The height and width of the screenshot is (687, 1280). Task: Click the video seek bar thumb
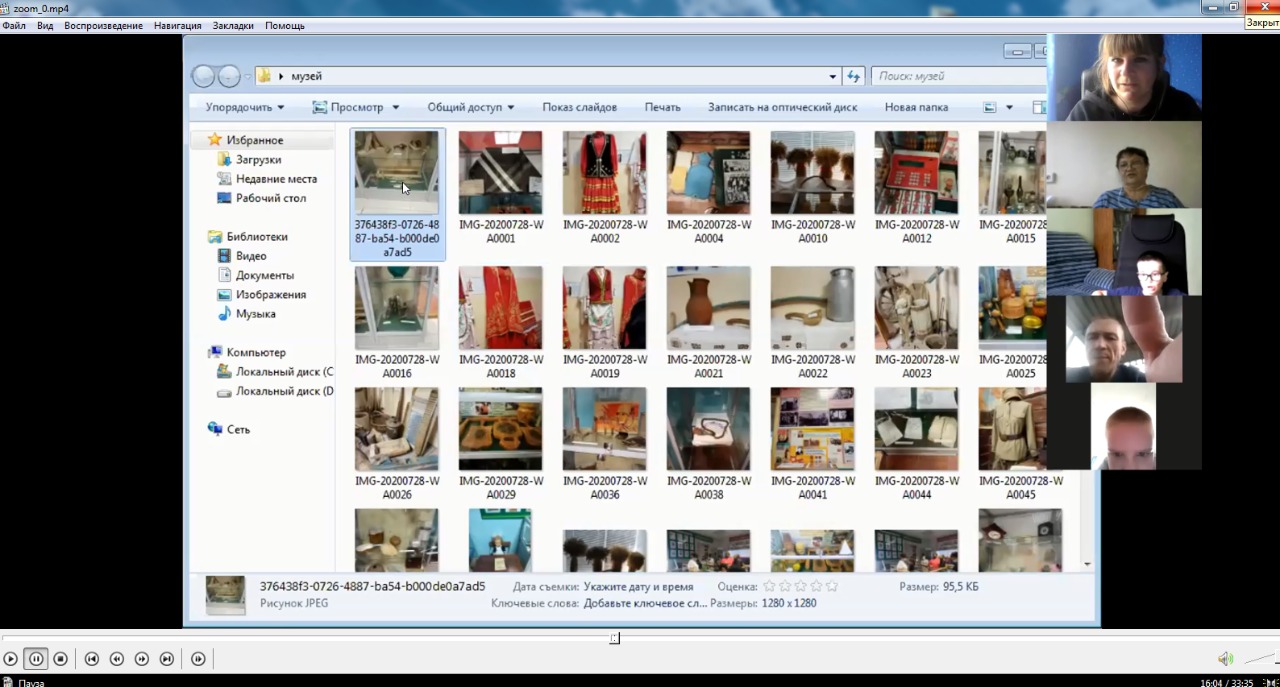(614, 638)
